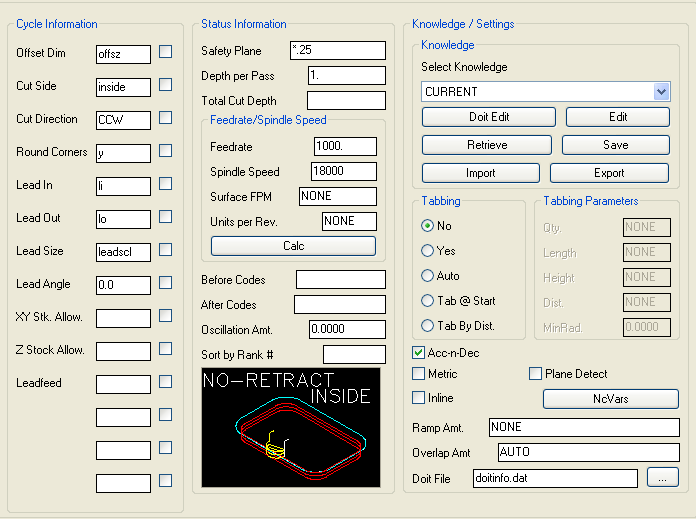The width and height of the screenshot is (696, 519).
Task: Click the Leadfeed input field
Action: coord(123,384)
